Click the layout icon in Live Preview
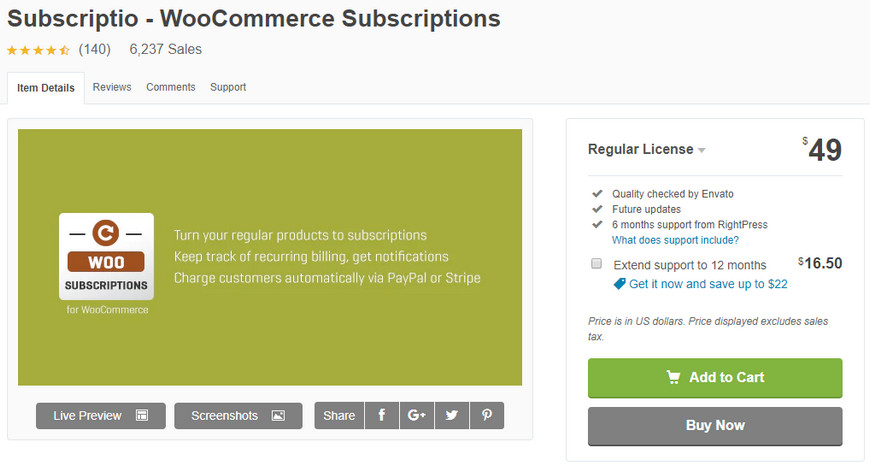The width and height of the screenshot is (870, 472). pos(142,415)
